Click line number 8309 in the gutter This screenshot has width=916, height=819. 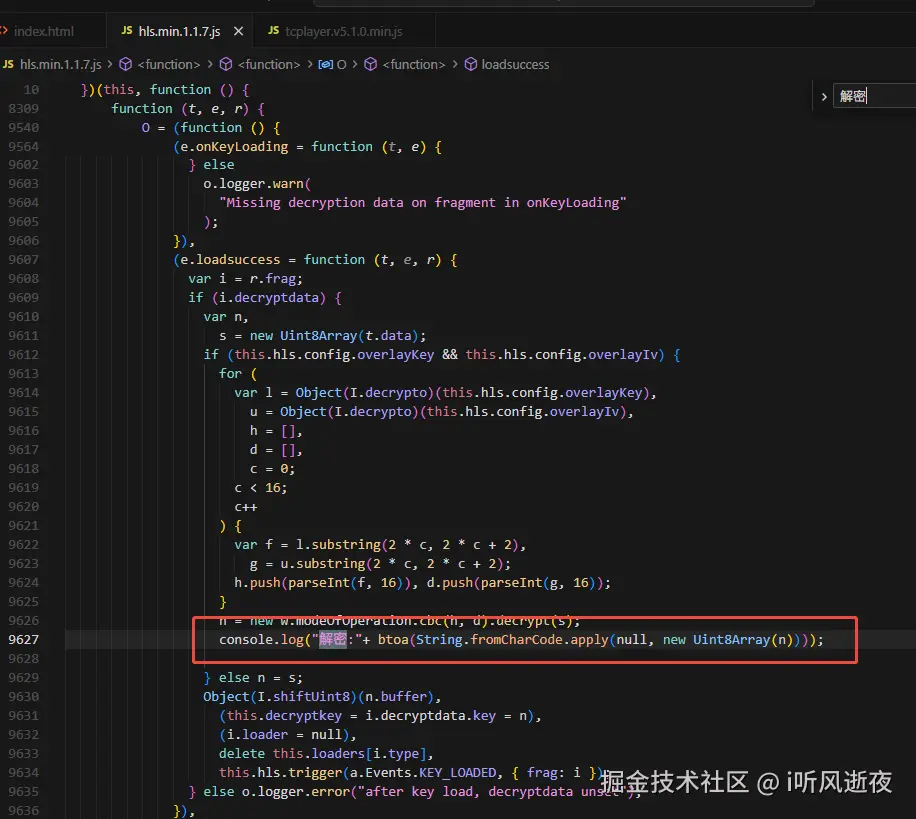(x=24, y=109)
